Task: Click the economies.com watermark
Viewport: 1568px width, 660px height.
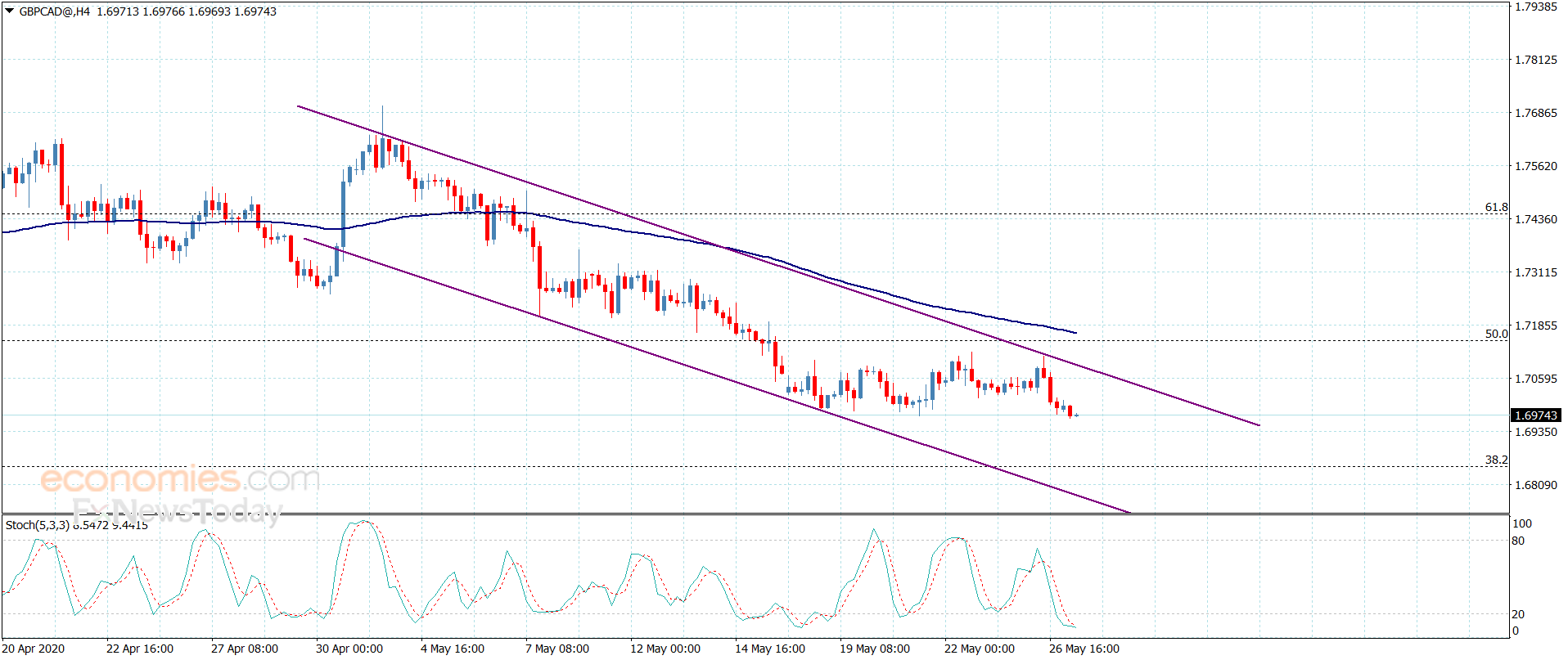Action: coord(180,478)
